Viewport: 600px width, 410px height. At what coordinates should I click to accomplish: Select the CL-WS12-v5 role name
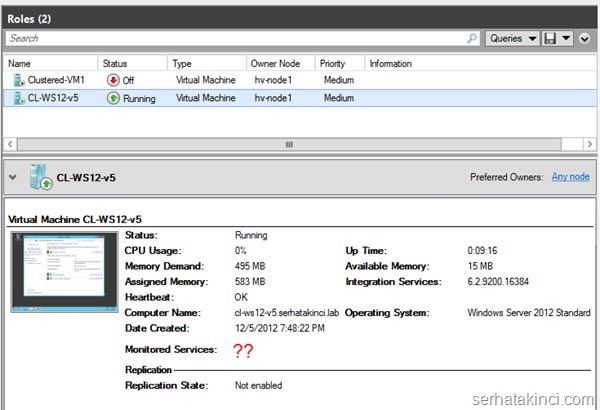[x=53, y=98]
